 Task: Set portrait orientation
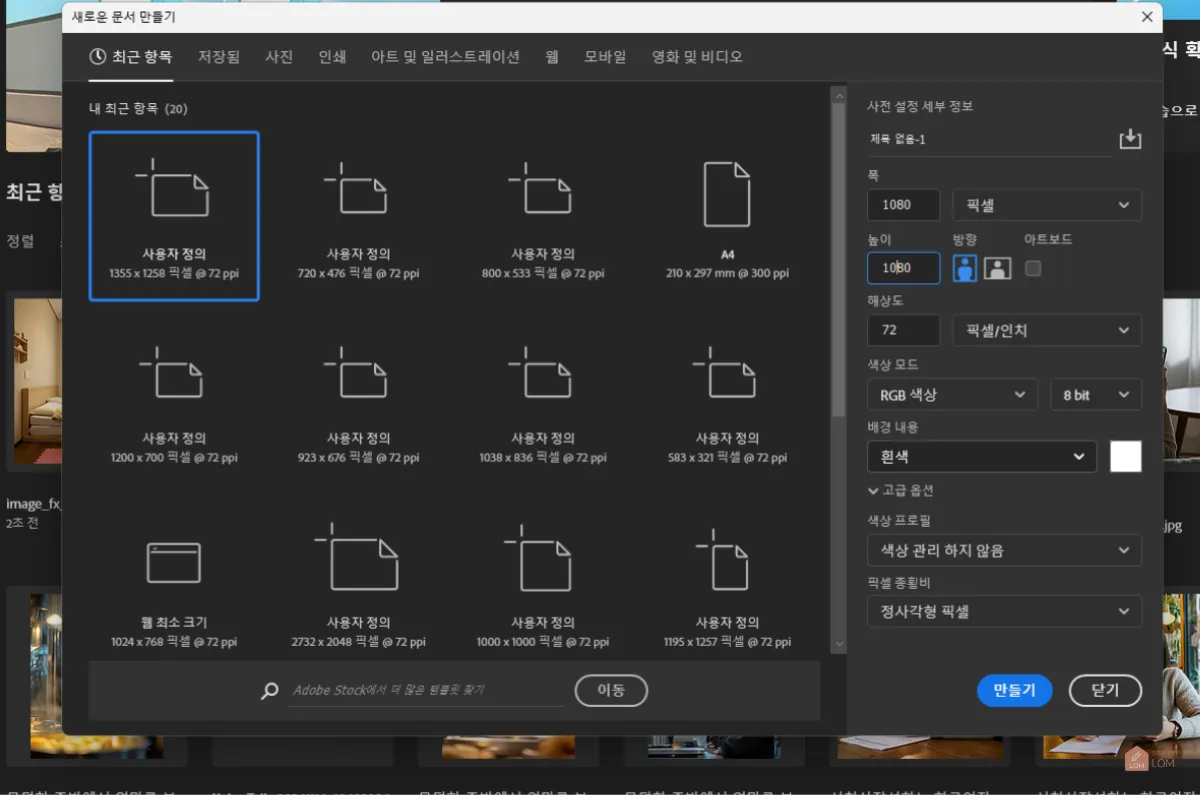965,268
